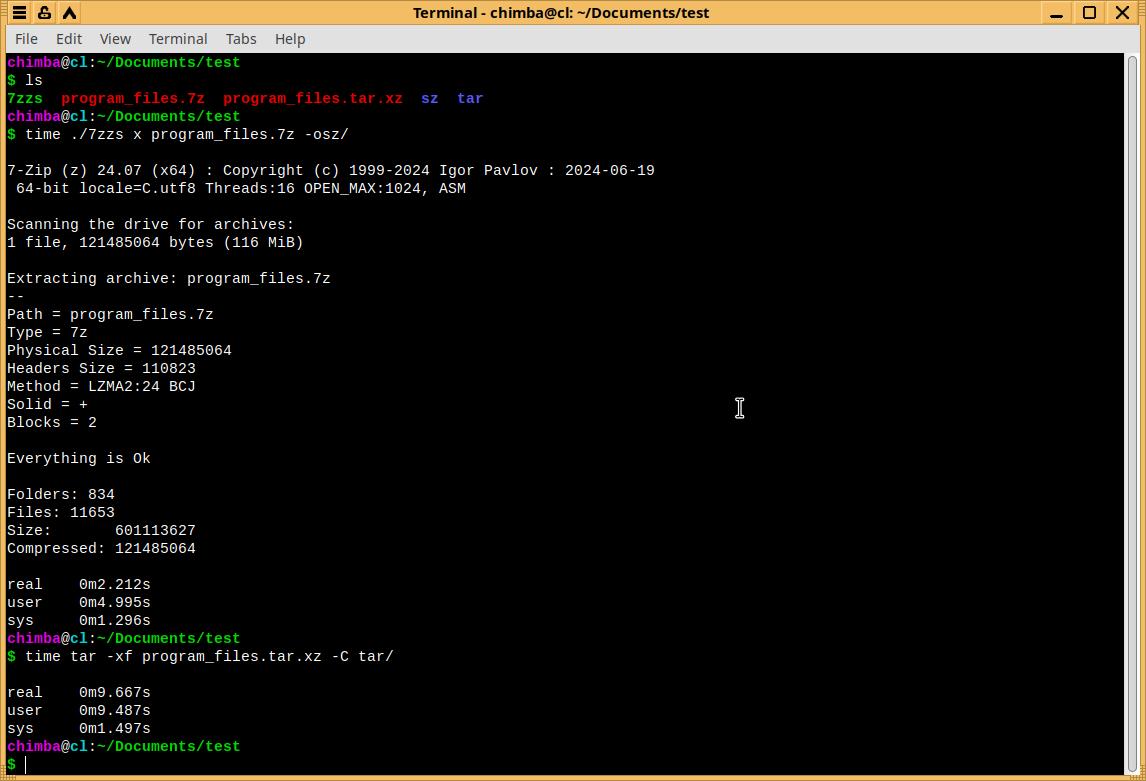Click the window title 'Terminal - chimba@cl: ~/Documents/test'

click(561, 12)
